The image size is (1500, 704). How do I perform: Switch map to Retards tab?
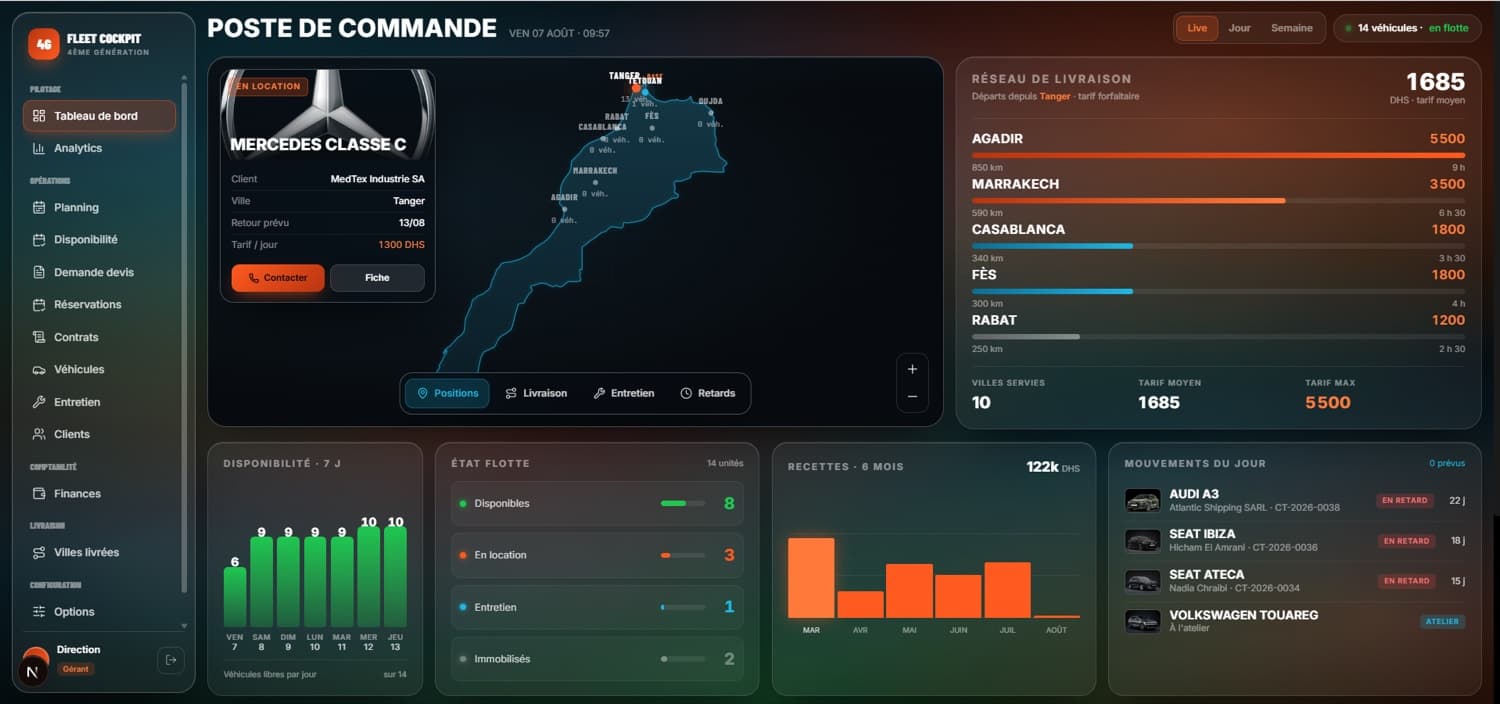(x=708, y=393)
